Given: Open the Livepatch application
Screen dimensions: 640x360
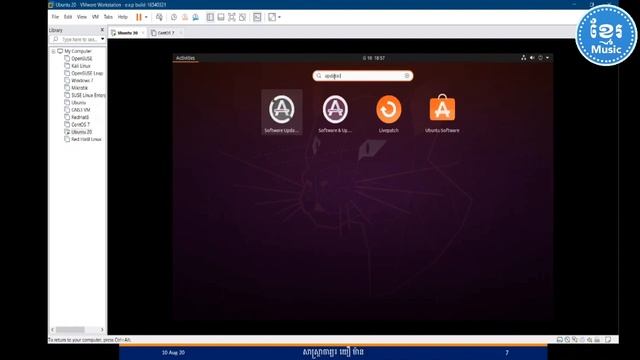Looking at the screenshot, I should [x=389, y=112].
